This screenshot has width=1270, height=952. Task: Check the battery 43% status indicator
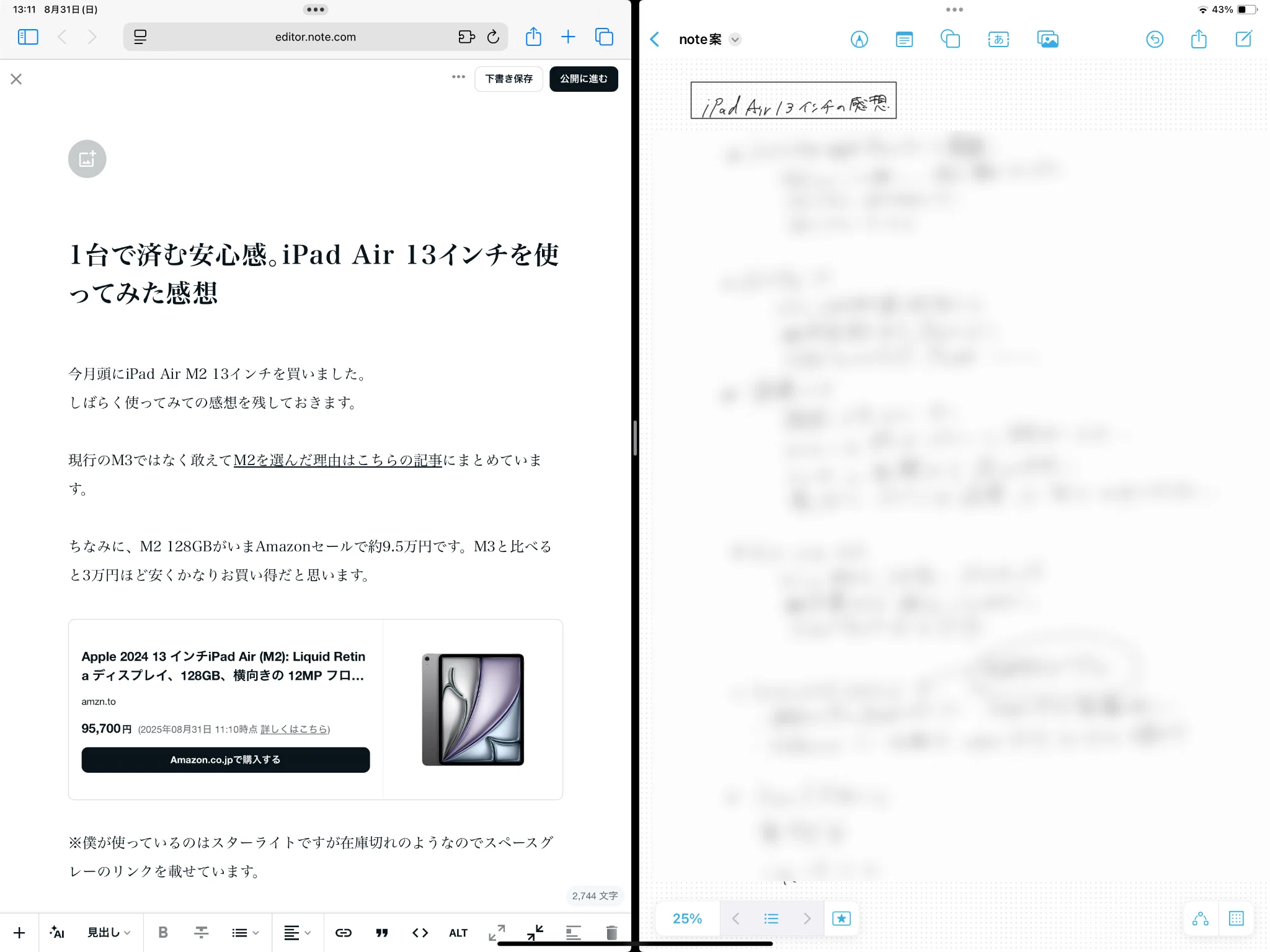coord(1234,9)
